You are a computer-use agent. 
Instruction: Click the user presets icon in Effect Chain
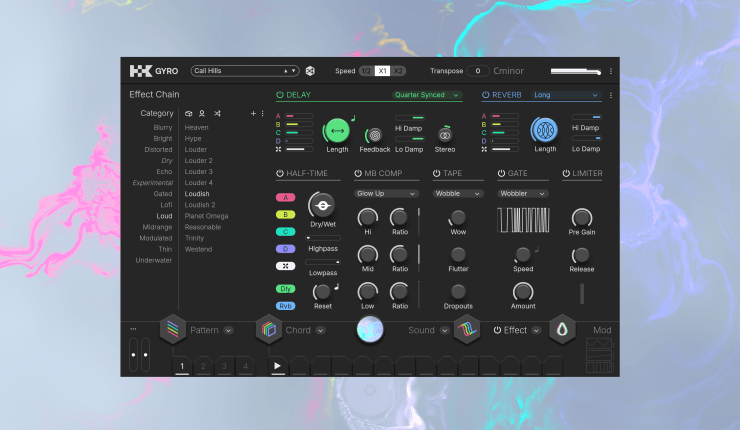point(203,114)
